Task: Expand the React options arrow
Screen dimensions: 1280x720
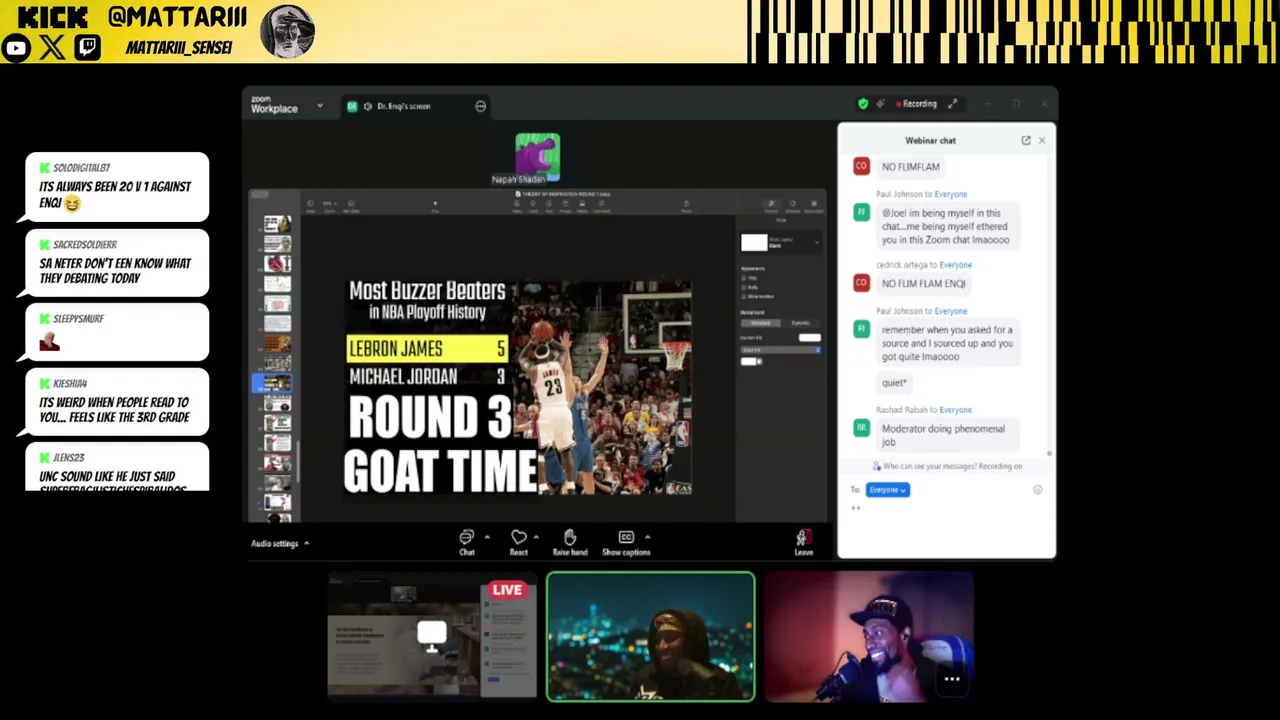Action: 536,537
